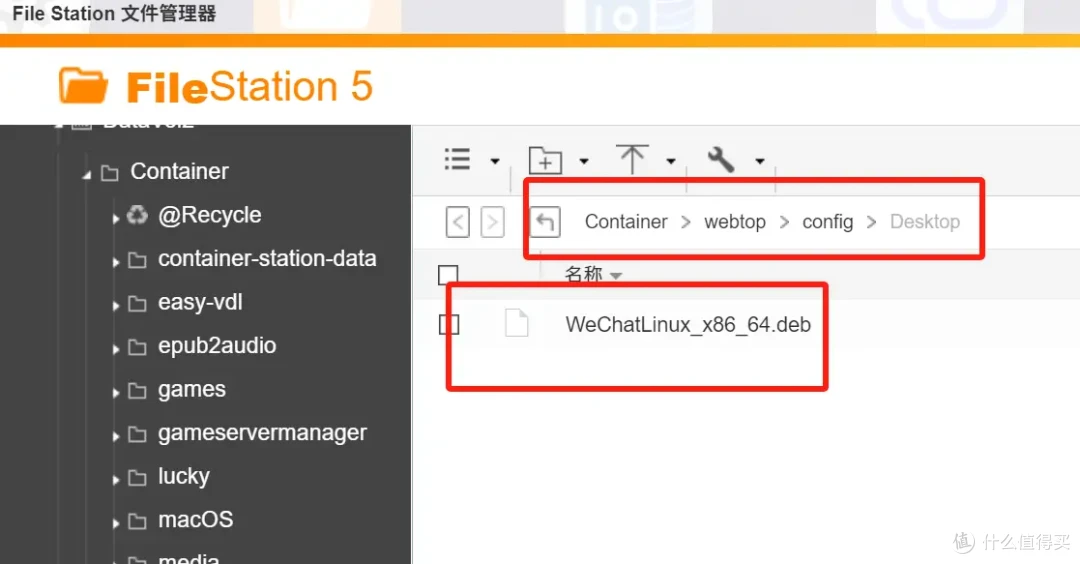Click the folder icon beside Container

coord(110,173)
